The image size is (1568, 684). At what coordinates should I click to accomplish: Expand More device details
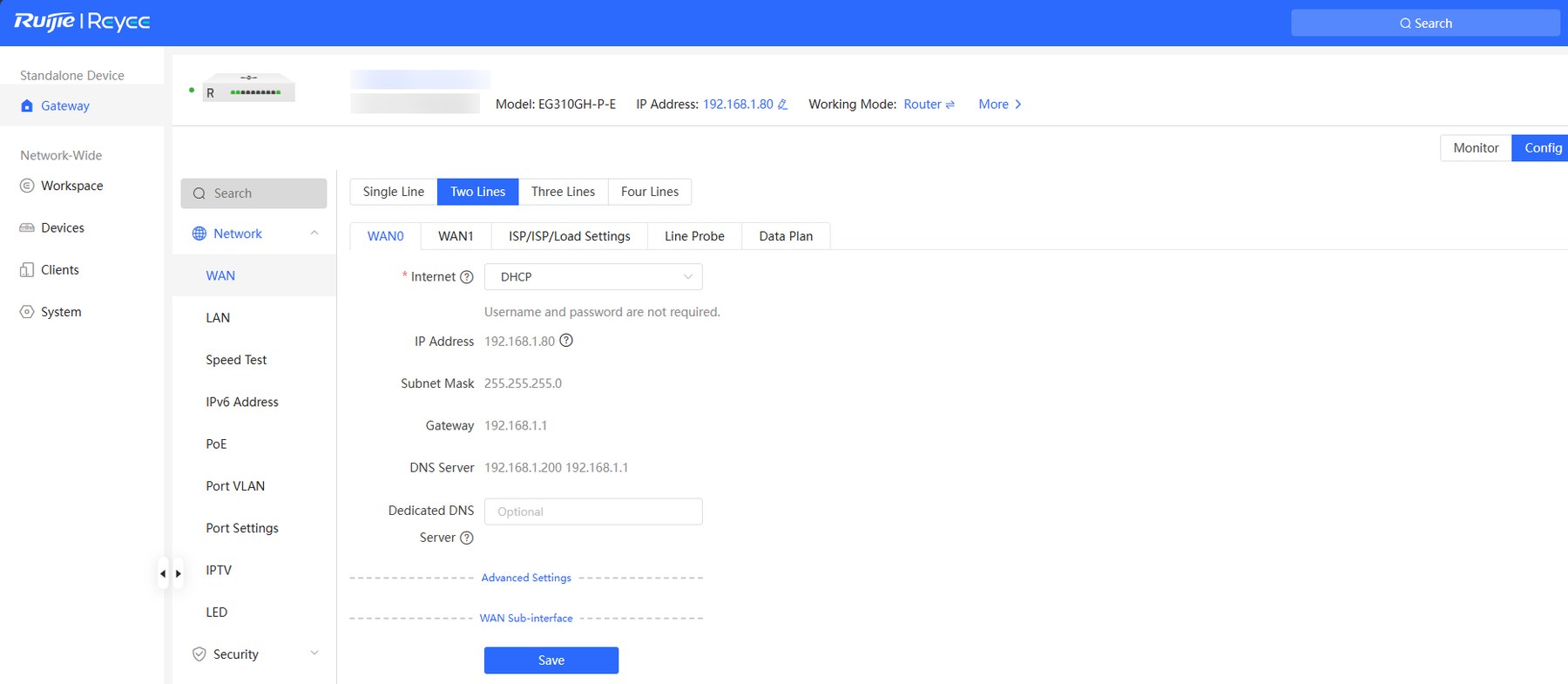pyautogui.click(x=1000, y=105)
